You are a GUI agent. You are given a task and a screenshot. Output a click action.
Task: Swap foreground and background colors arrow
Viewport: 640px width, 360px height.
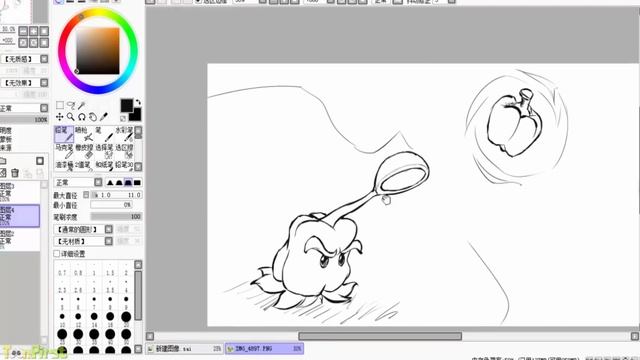click(138, 102)
